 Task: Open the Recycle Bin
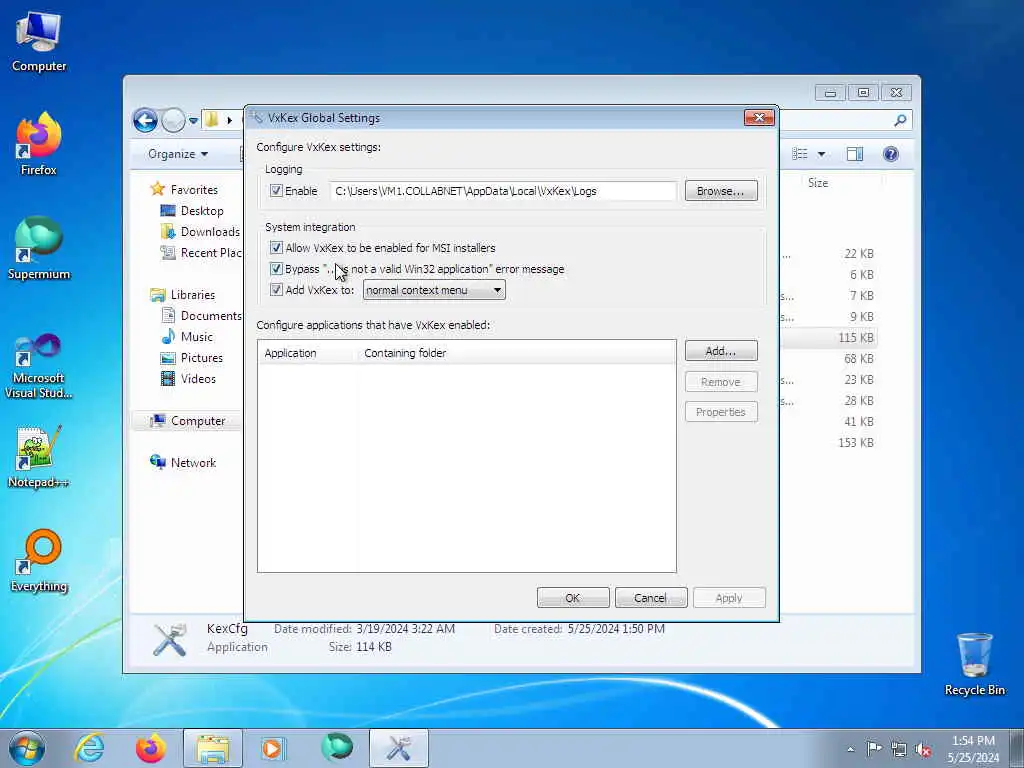[x=974, y=665]
